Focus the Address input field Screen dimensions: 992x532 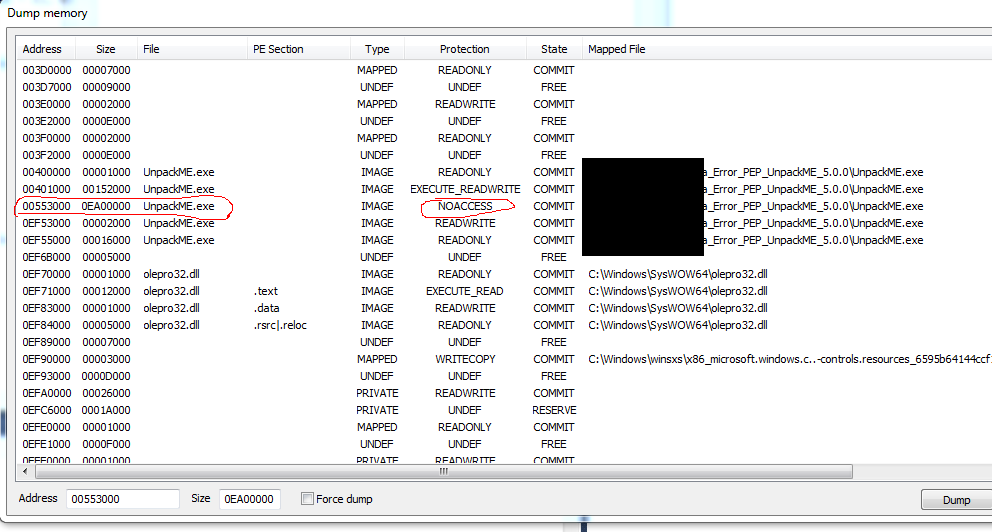coord(122,499)
